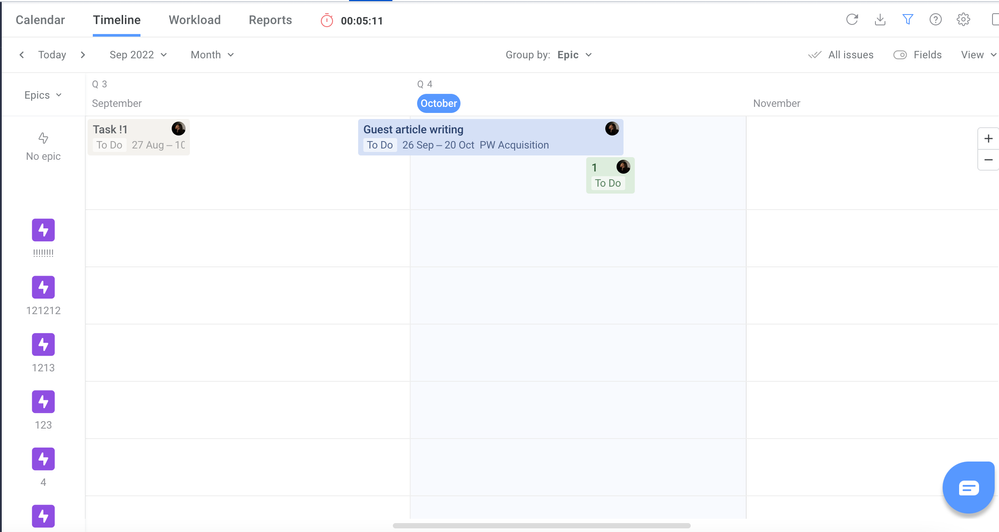Image resolution: width=999 pixels, height=532 pixels.
Task: Click the assignee avatar on Guest article writing
Action: pyautogui.click(x=612, y=129)
